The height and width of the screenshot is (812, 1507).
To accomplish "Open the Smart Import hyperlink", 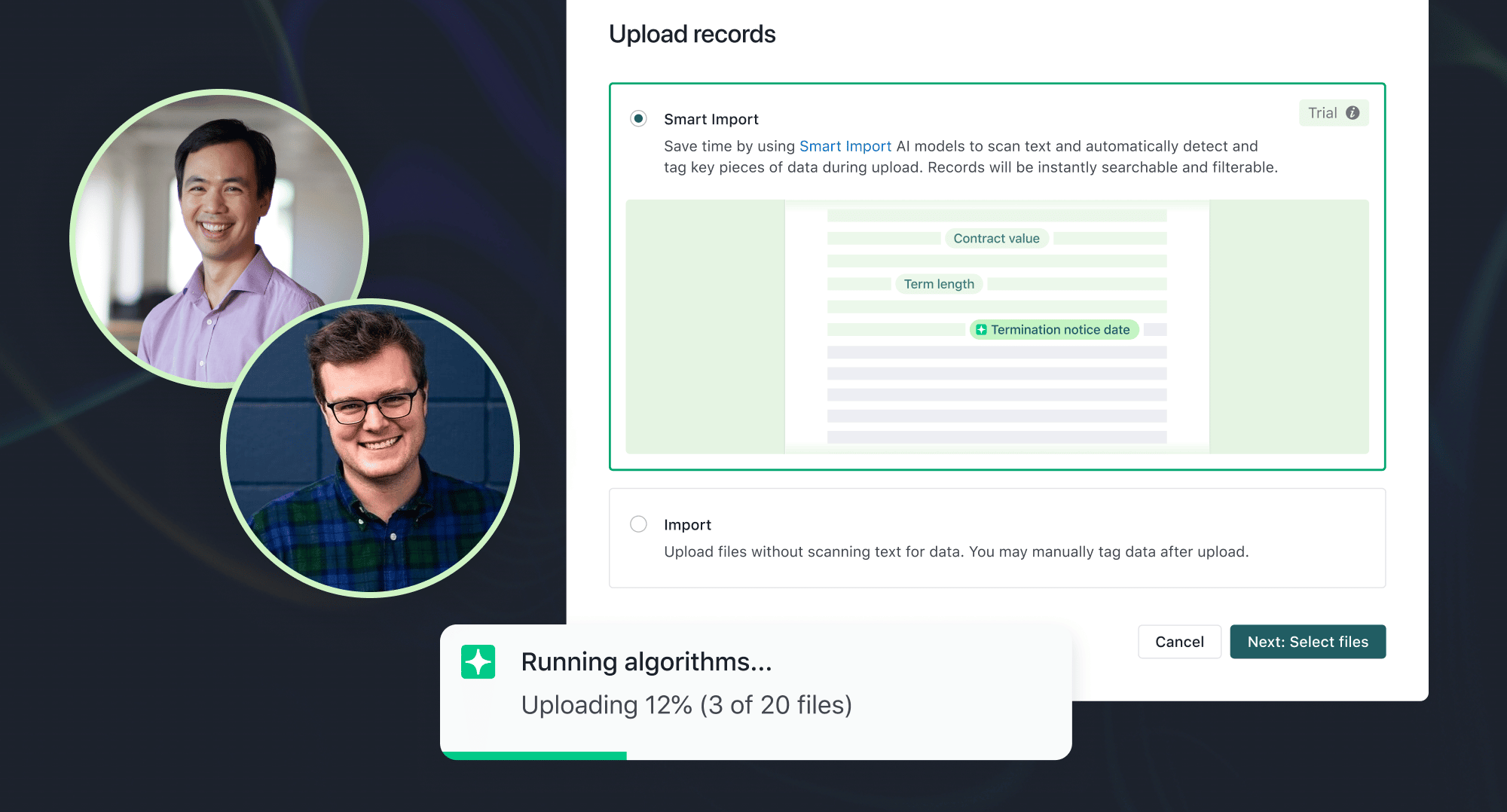I will pyautogui.click(x=845, y=146).
